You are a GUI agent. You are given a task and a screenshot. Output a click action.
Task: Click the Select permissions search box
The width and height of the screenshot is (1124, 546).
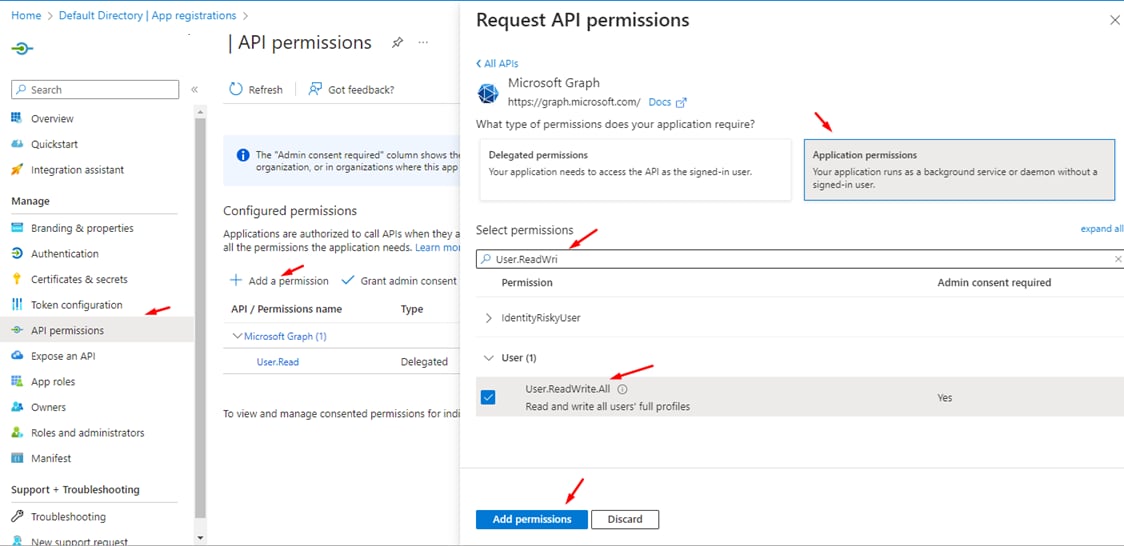(x=800, y=259)
